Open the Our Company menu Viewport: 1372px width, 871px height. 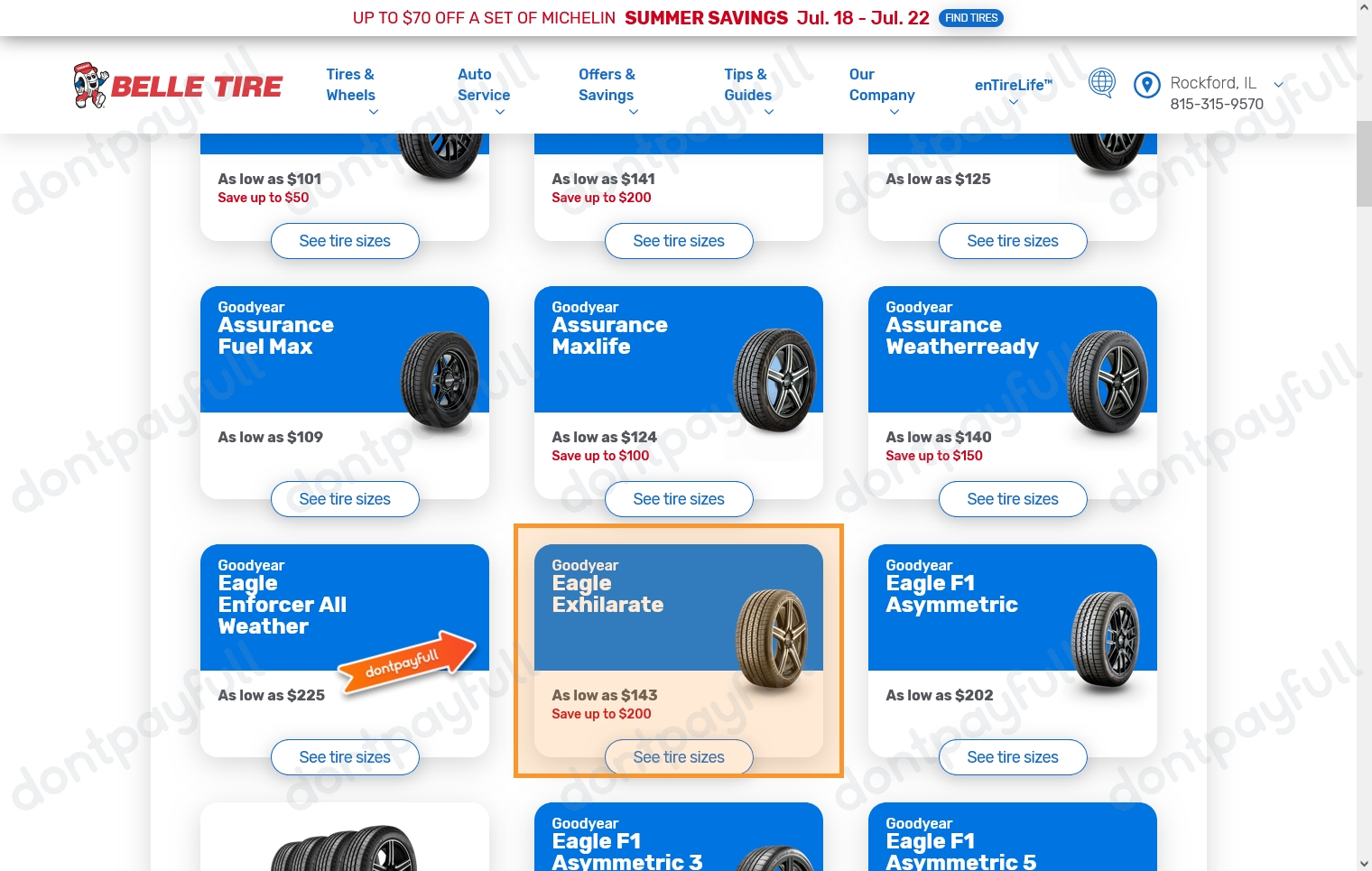click(x=882, y=93)
